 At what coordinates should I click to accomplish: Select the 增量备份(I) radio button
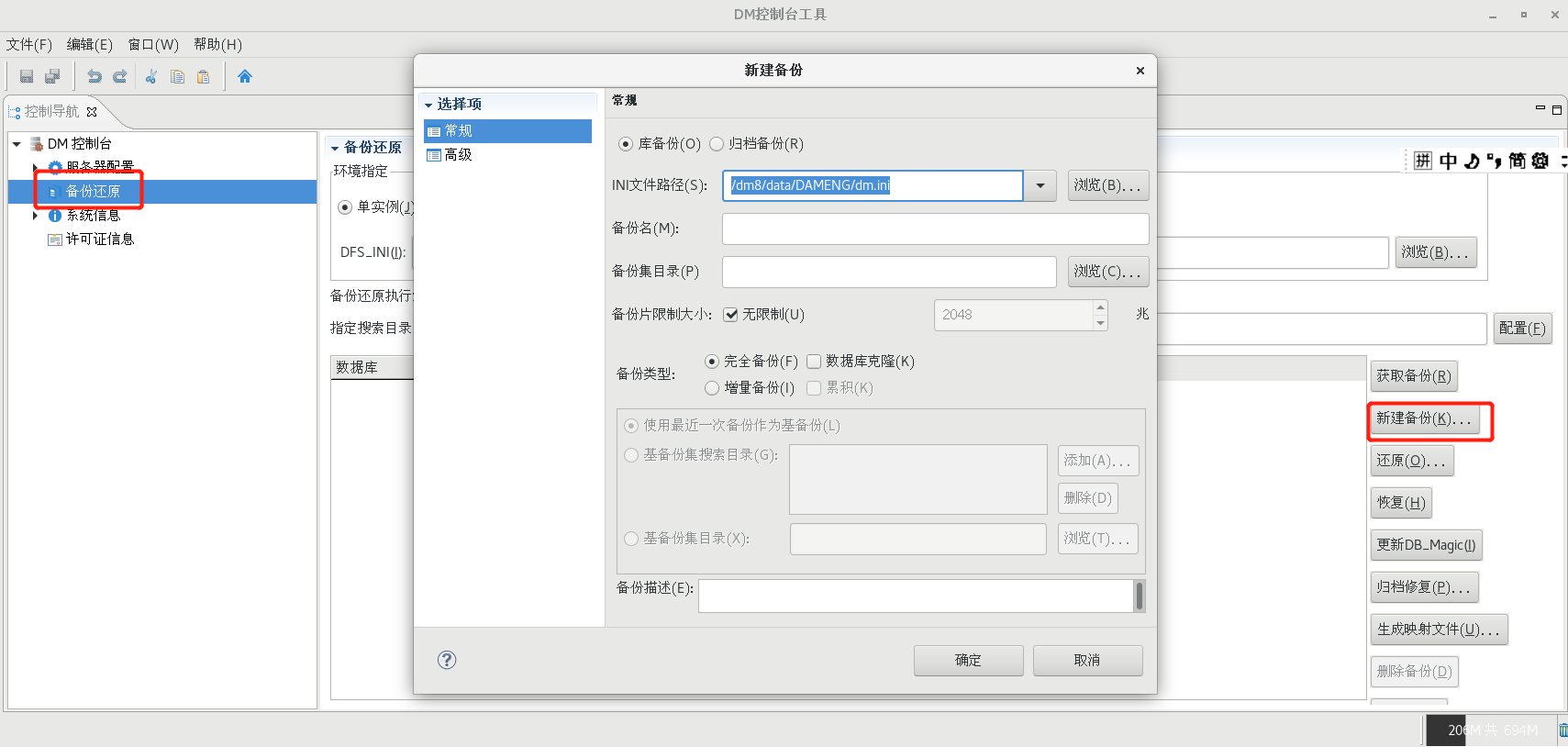[x=712, y=388]
